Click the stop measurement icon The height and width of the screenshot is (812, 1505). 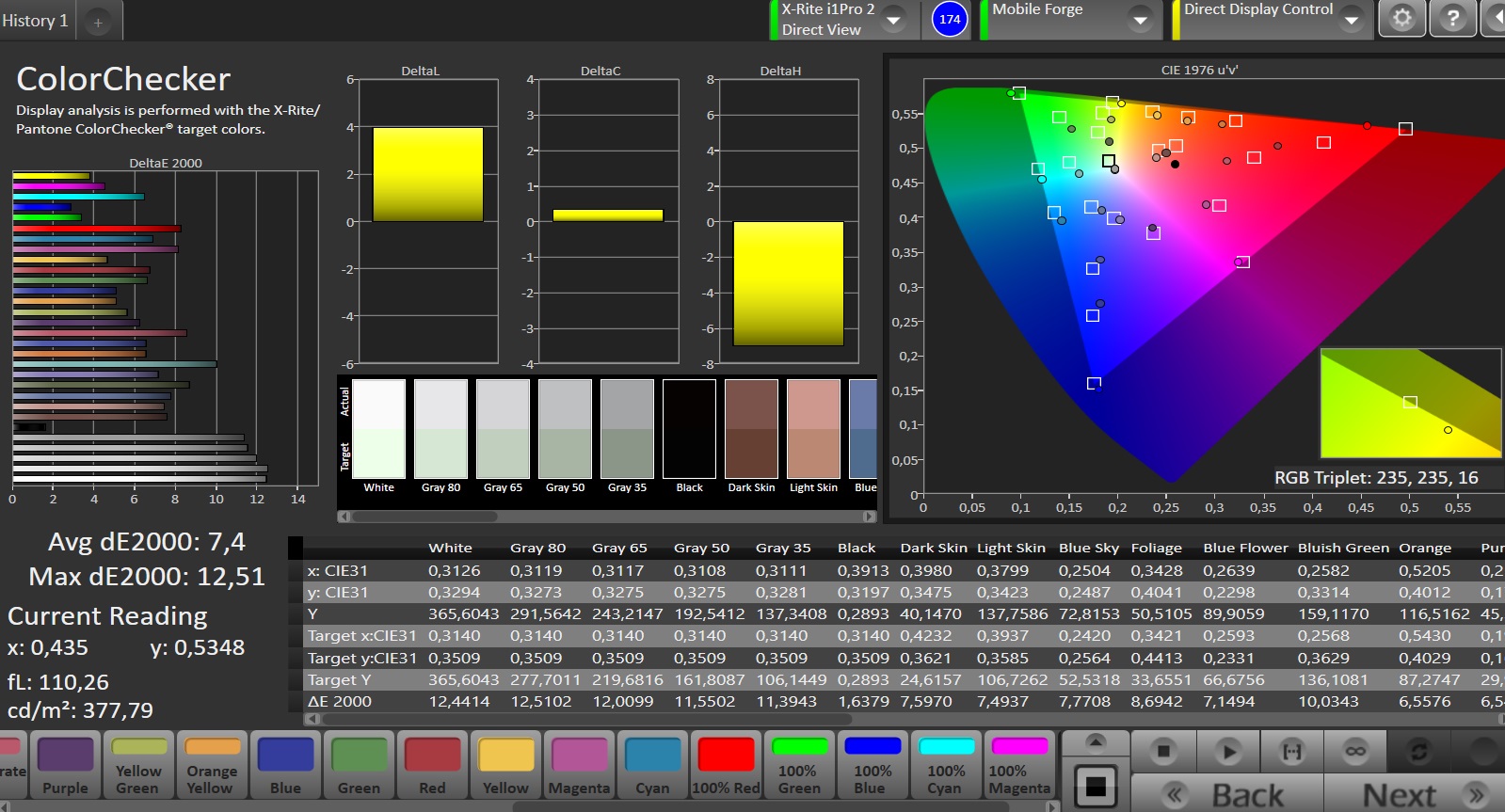tap(1163, 751)
